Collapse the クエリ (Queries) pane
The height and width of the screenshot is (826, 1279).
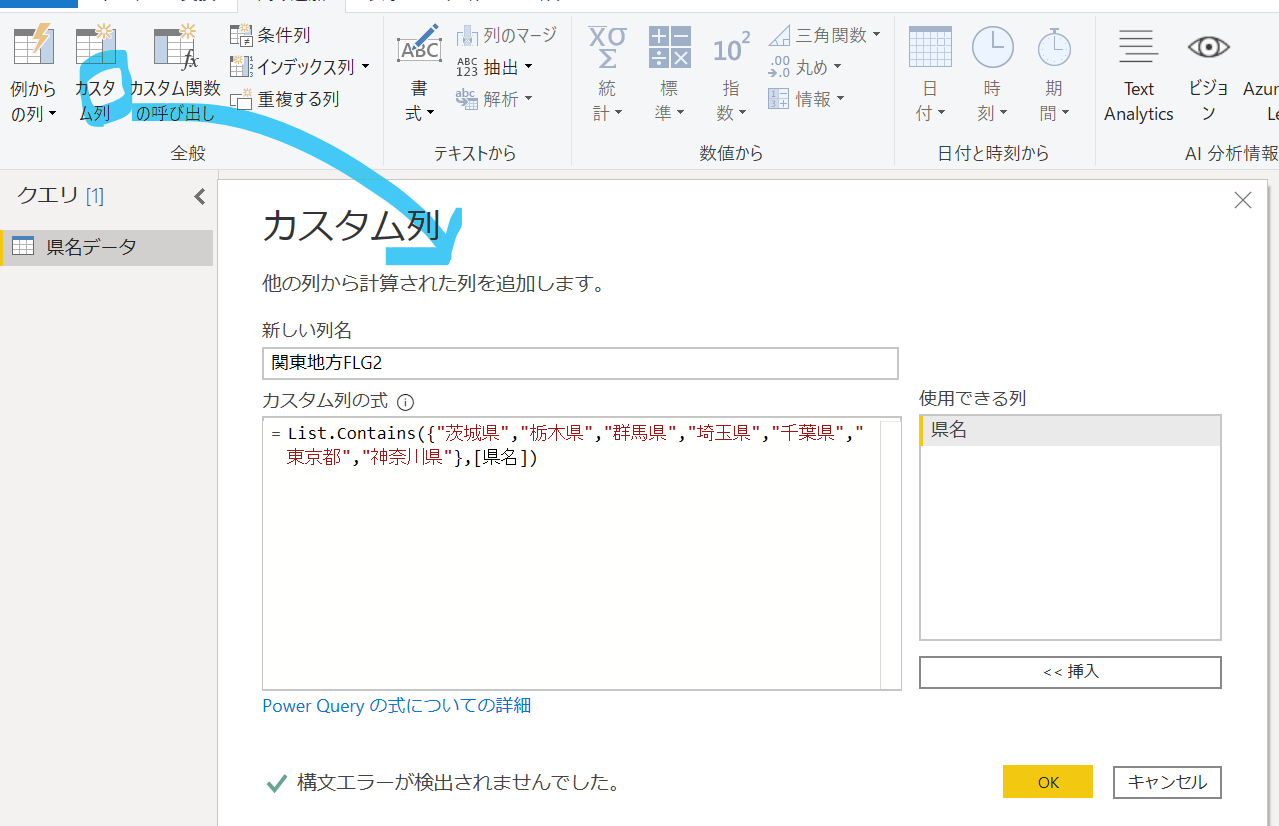(x=199, y=196)
